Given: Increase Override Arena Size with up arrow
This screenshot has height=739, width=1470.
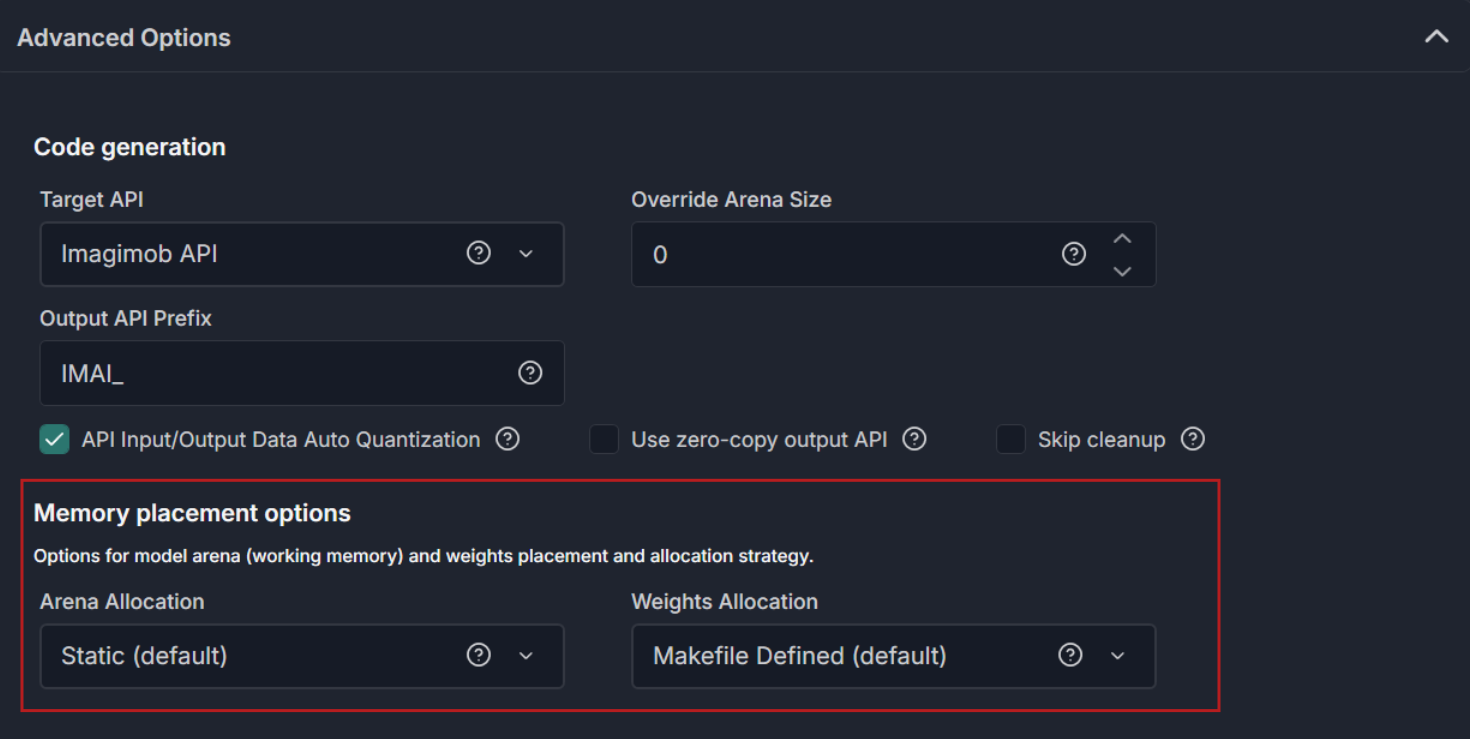Looking at the screenshot, I should click(x=1122, y=239).
